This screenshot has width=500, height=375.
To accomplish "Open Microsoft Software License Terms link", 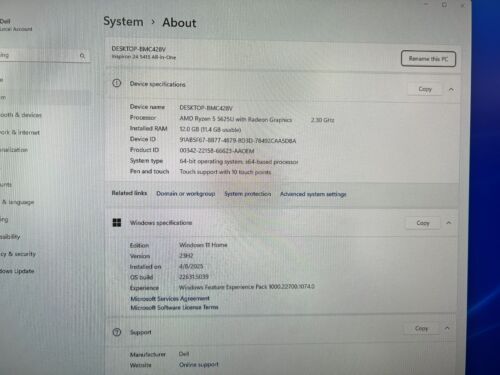I will [174, 307].
